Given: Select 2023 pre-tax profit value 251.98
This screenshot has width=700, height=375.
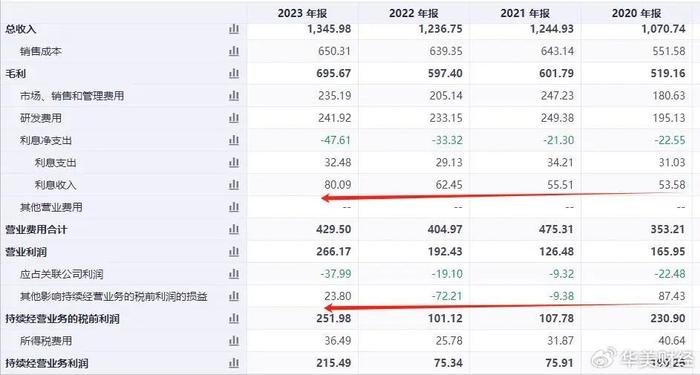Looking at the screenshot, I should (334, 318).
